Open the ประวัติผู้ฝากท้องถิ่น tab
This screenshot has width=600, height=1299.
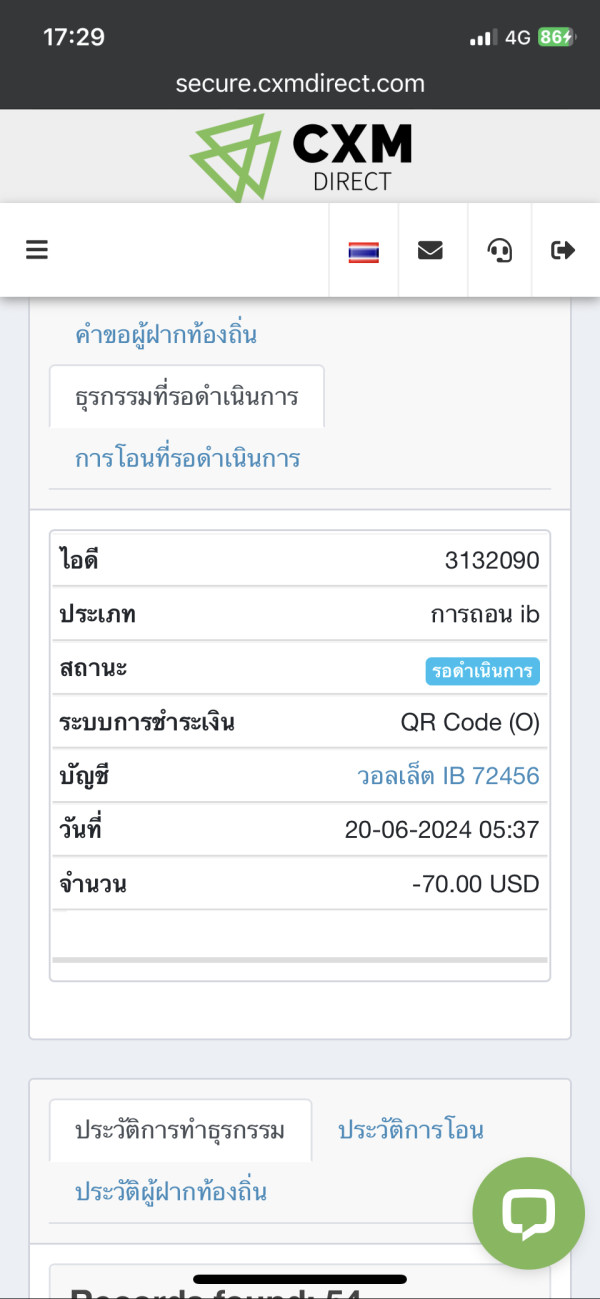[171, 1191]
